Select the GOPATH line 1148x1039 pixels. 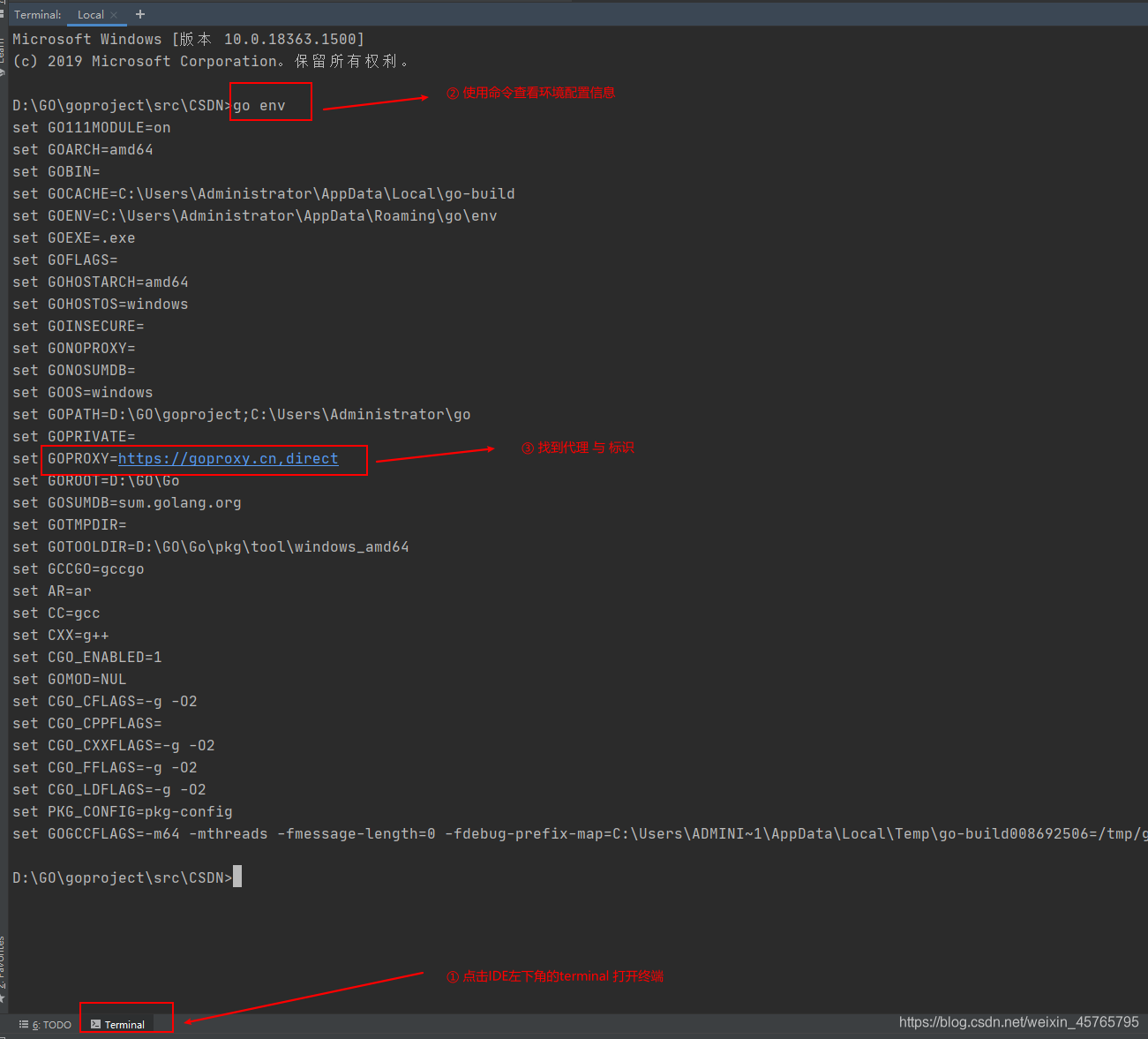242,414
